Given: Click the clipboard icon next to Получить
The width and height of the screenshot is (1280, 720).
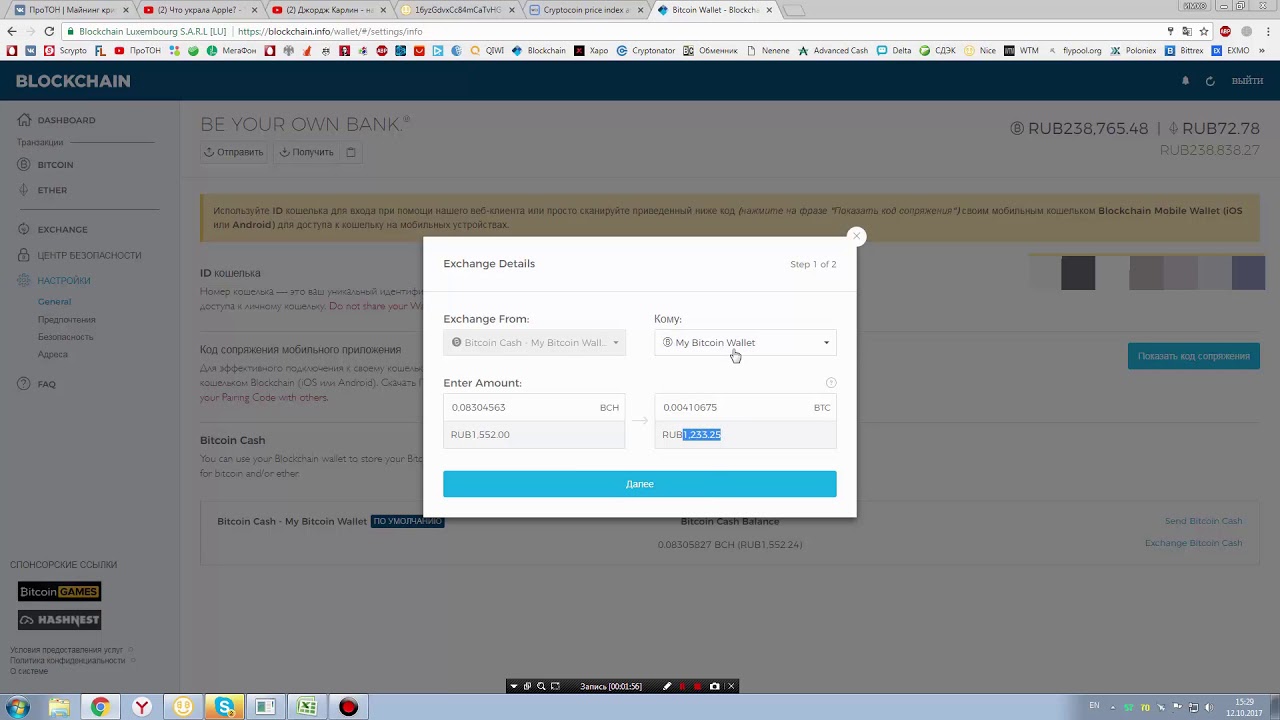Looking at the screenshot, I should [351, 152].
